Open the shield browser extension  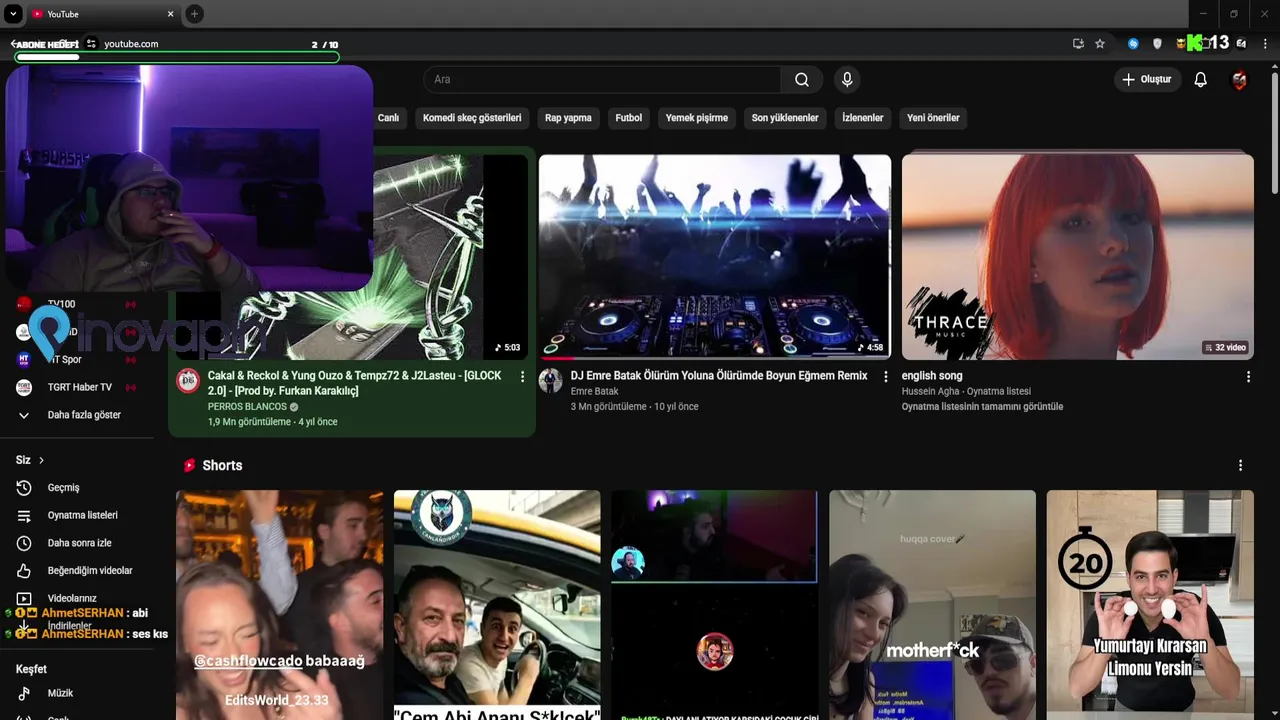1158,44
